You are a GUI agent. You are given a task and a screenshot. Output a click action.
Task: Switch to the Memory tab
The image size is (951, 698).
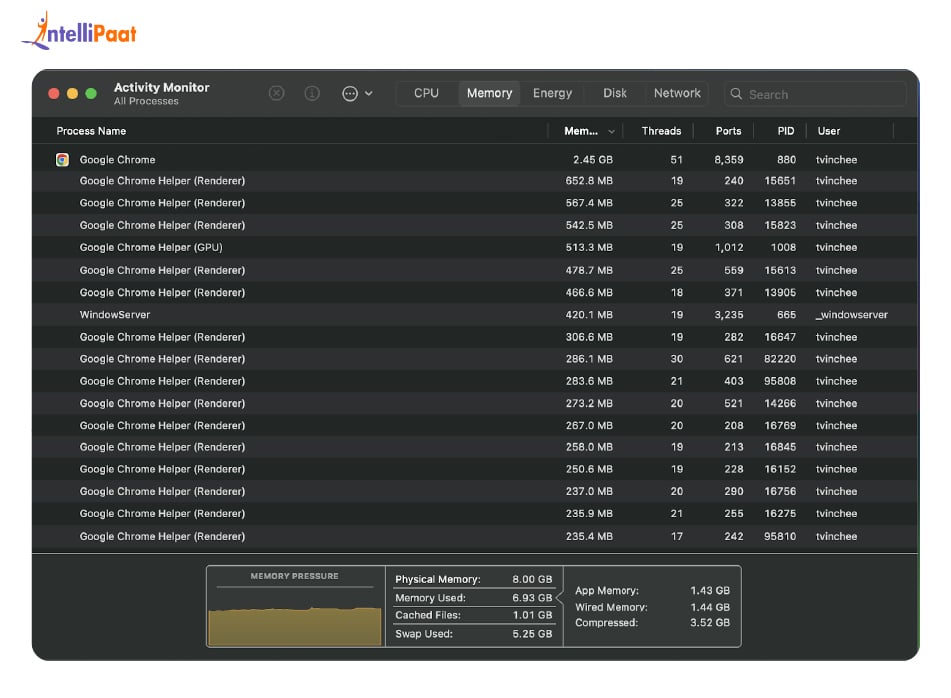489,93
